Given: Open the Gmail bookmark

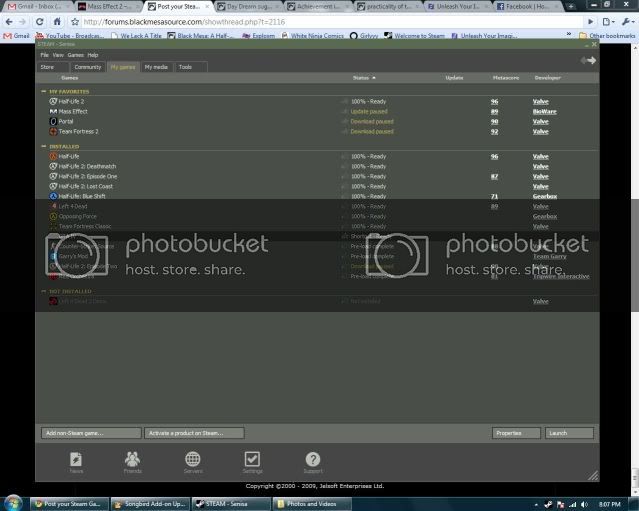Looking at the screenshot, I should pos(16,35).
